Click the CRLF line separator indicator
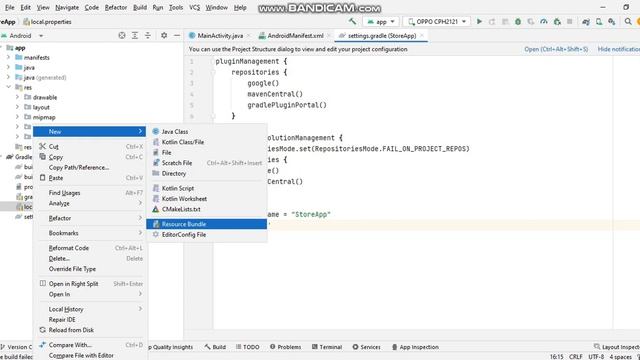 [576, 357]
